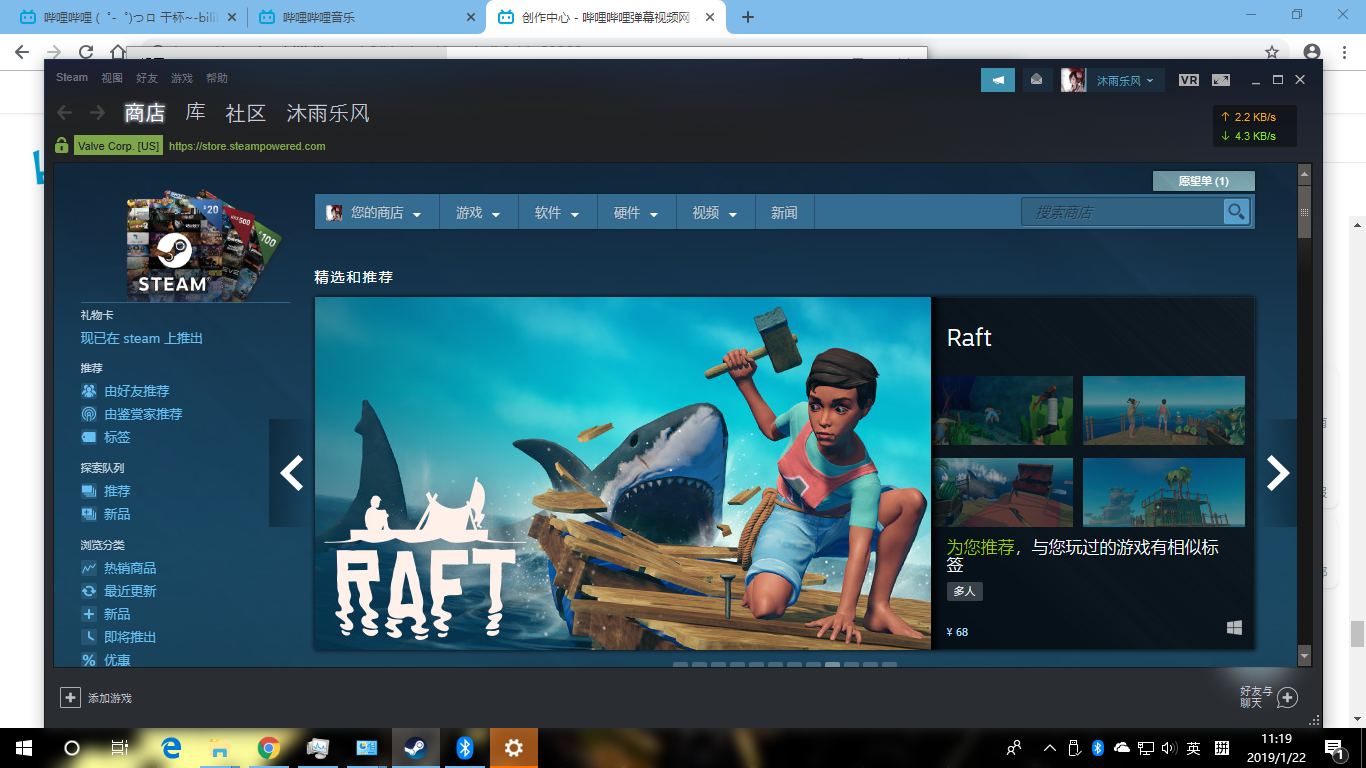Select Raft bottom-right screenshot thumbnail

click(1164, 492)
